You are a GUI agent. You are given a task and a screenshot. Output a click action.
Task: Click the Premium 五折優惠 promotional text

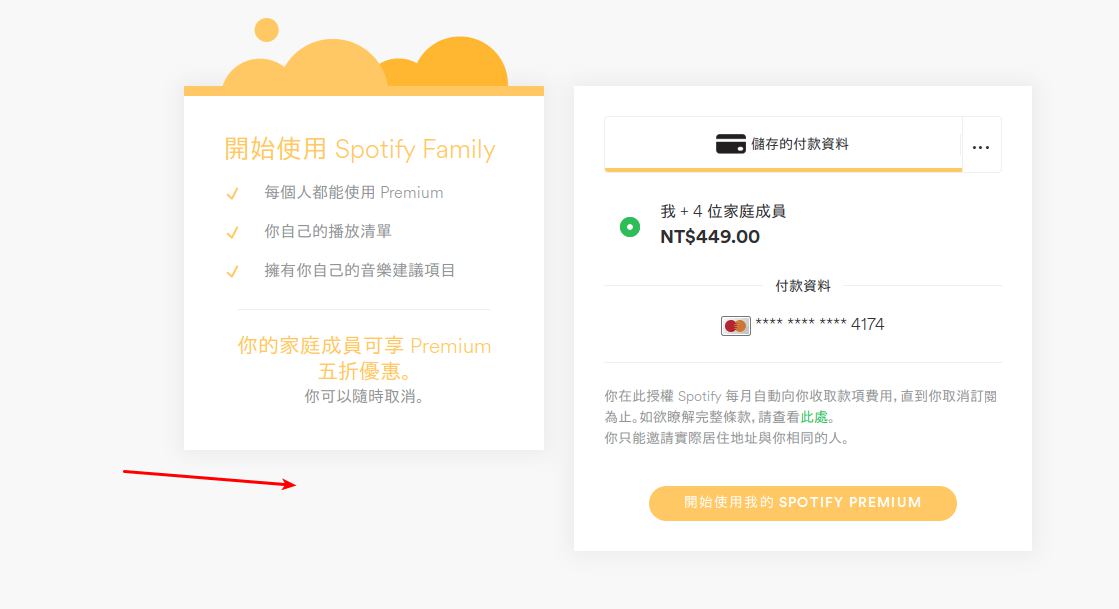[364, 359]
